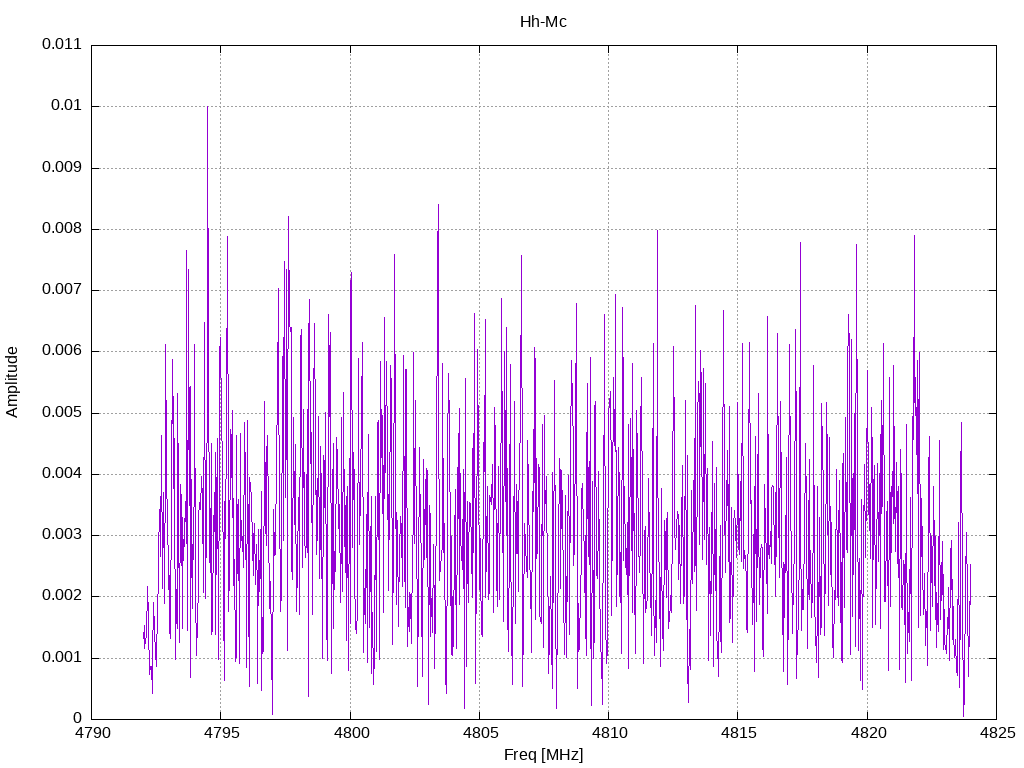The height and width of the screenshot is (768, 1024).
Task: Click the 0.005 y-axis tick label
Action: (62, 412)
